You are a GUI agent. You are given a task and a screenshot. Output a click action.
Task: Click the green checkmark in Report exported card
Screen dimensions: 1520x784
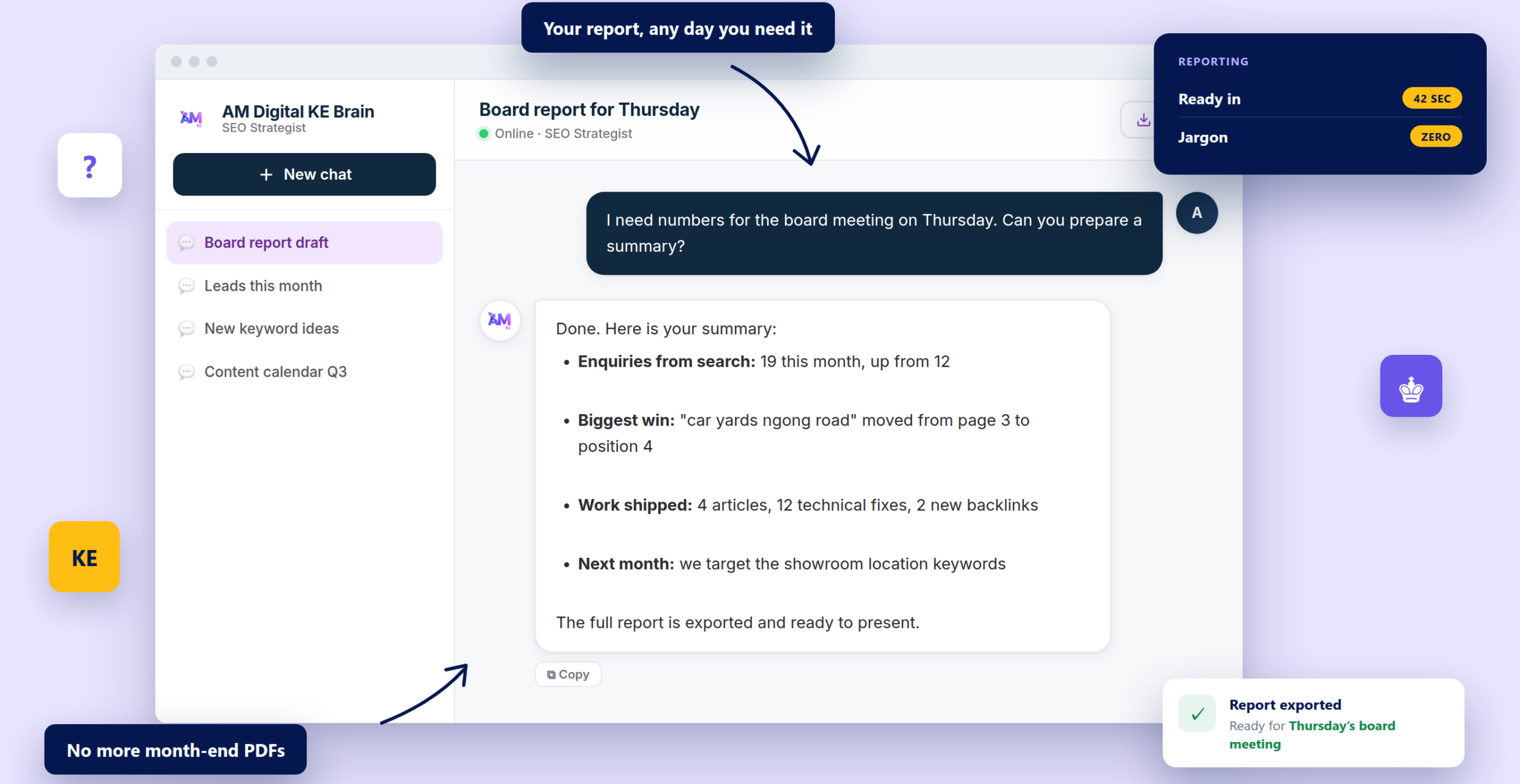click(1197, 713)
